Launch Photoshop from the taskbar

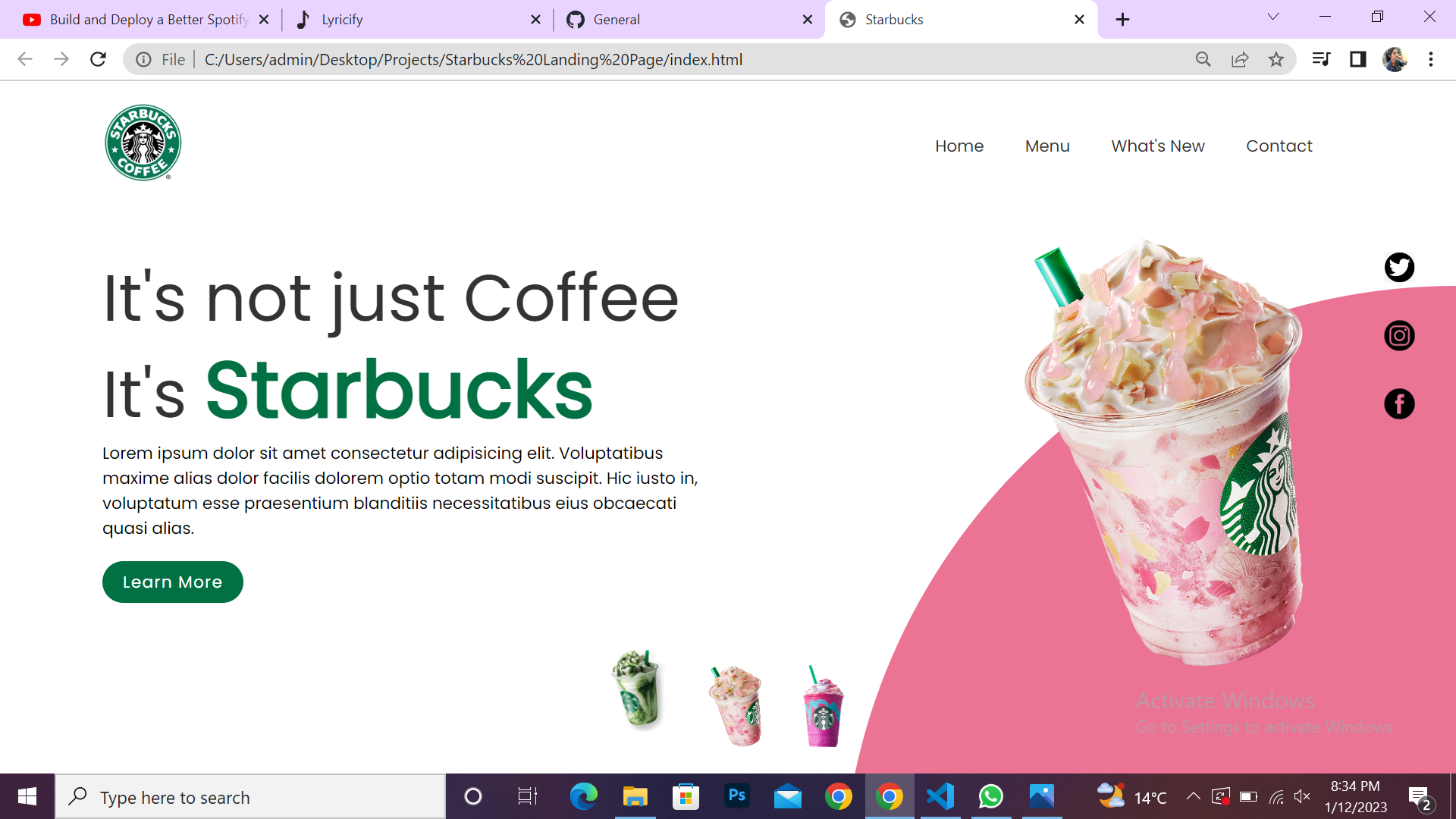[x=736, y=796]
